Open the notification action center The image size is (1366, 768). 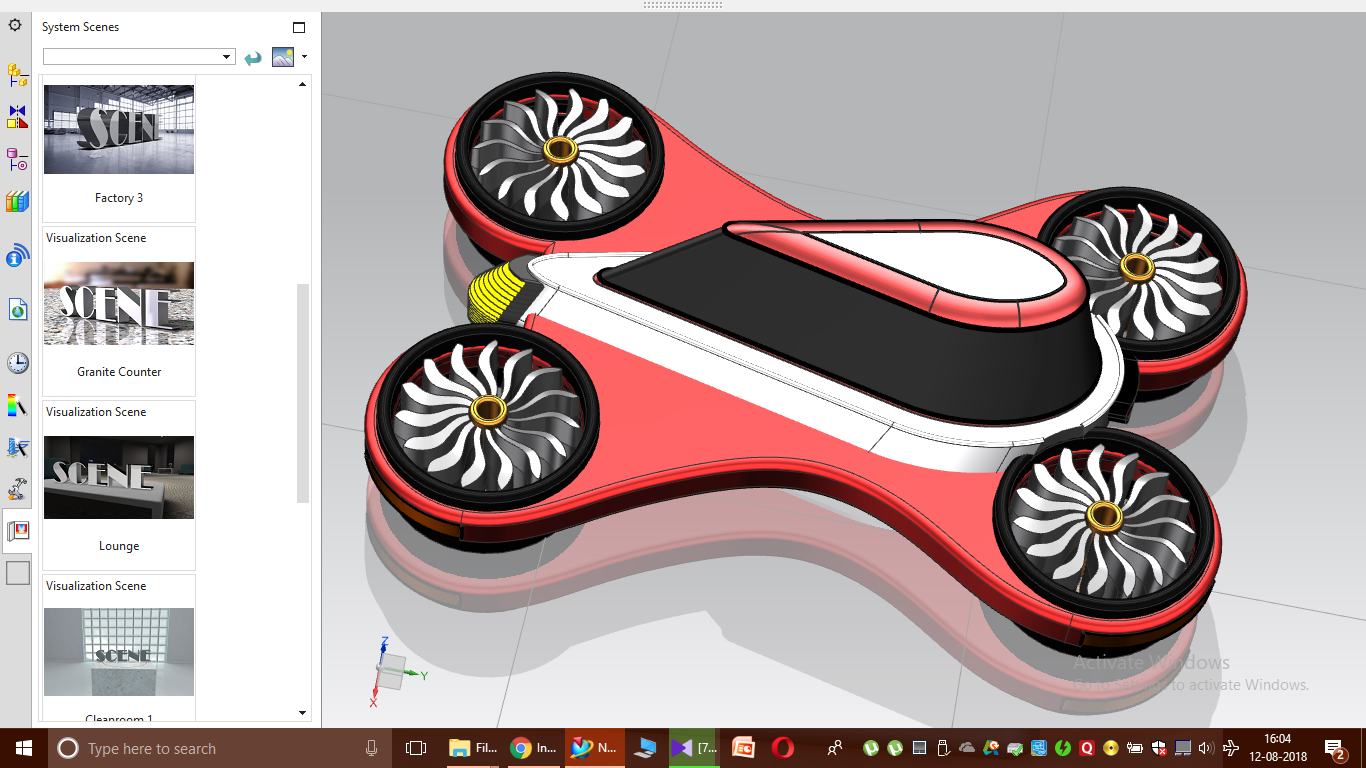click(x=1335, y=749)
